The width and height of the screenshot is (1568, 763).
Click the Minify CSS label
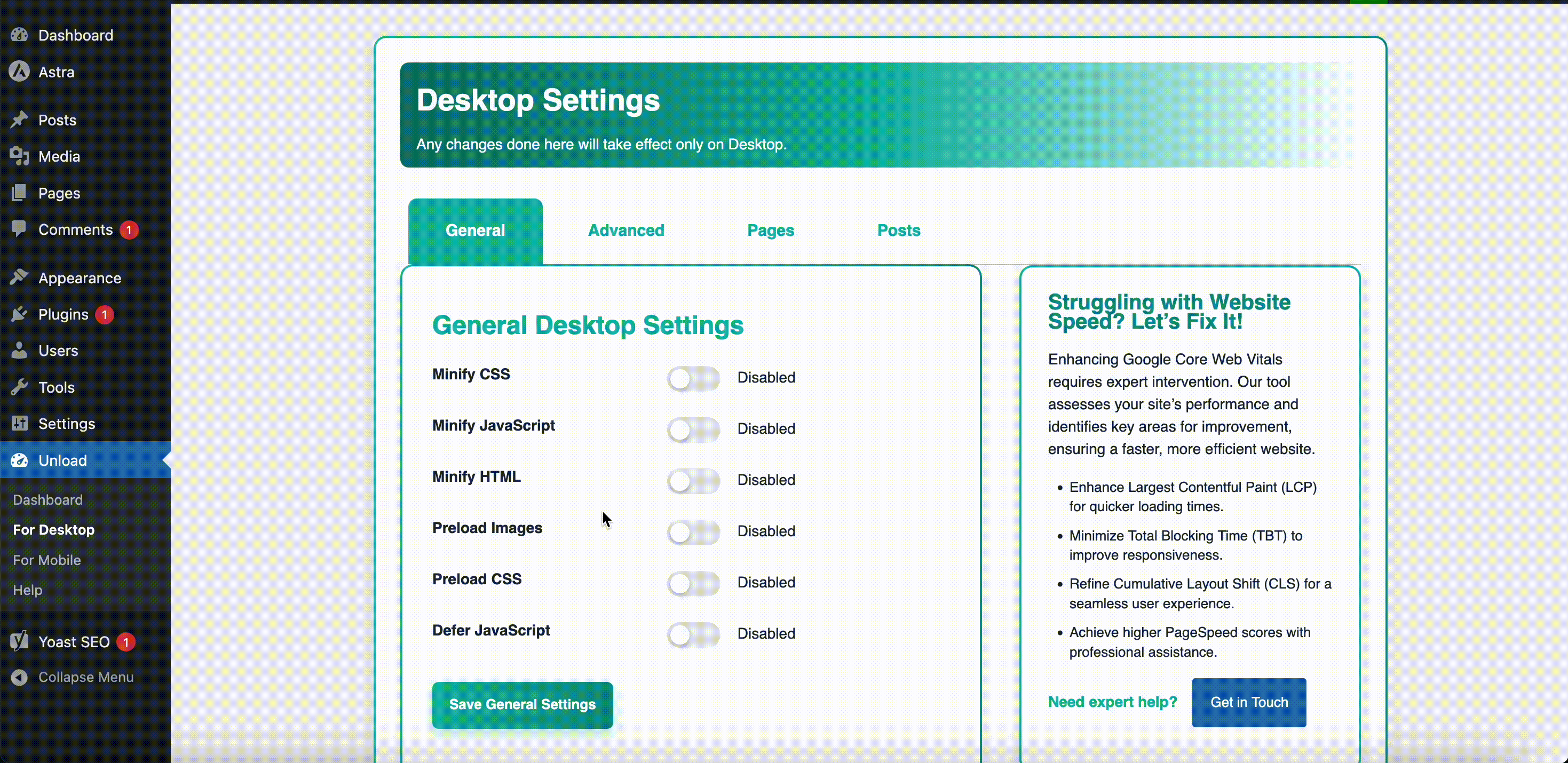point(471,374)
